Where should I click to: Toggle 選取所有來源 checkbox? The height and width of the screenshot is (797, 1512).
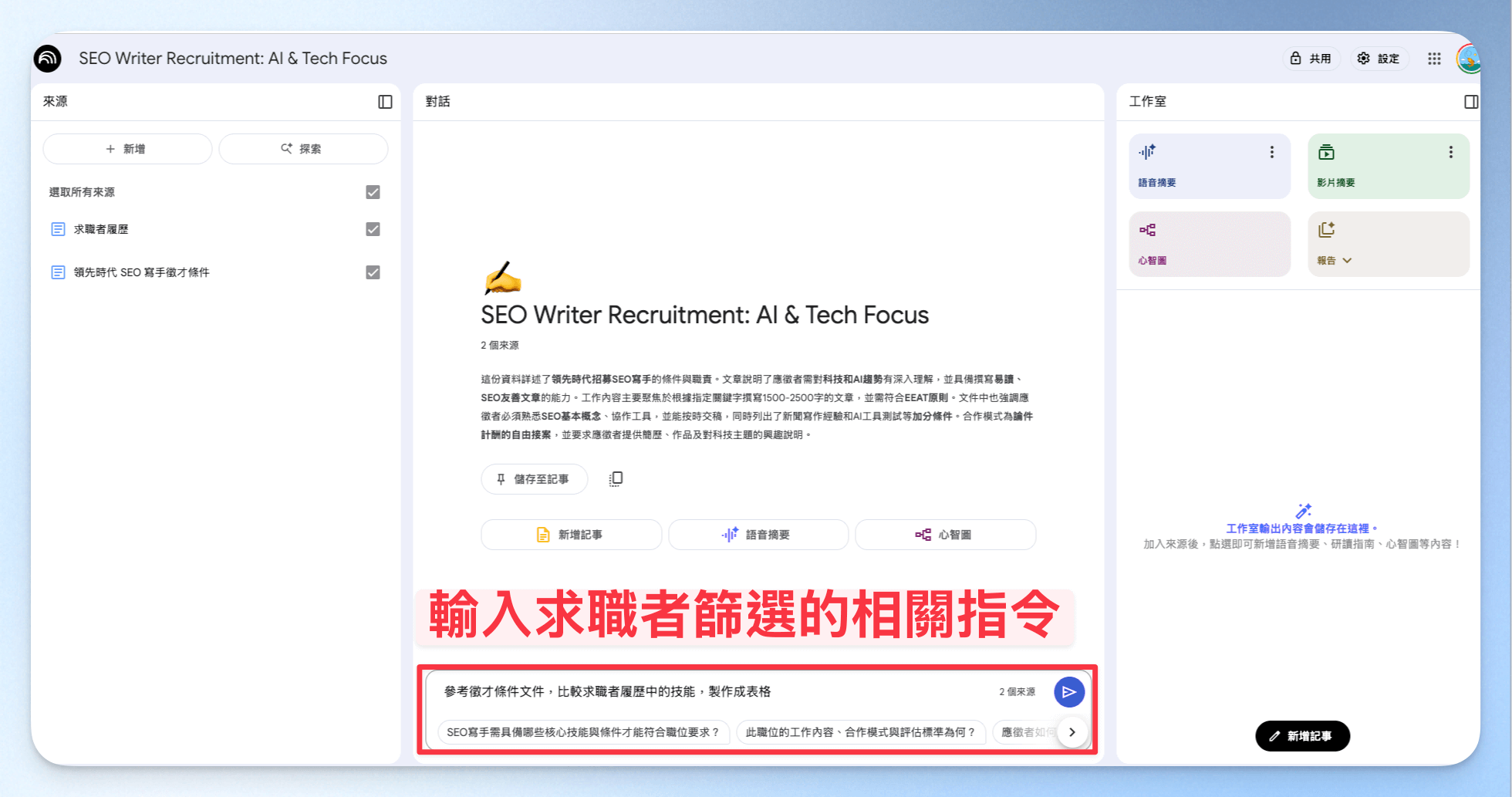[x=373, y=192]
